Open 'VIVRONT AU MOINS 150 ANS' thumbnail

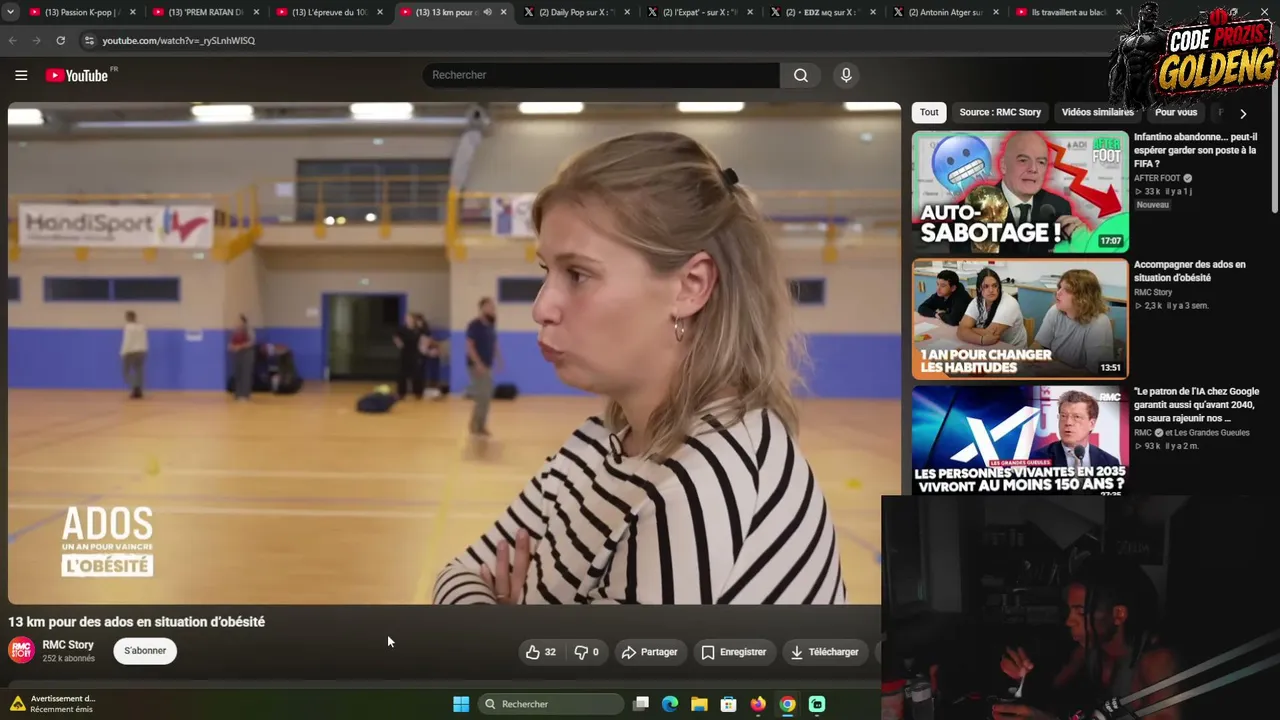(1020, 441)
